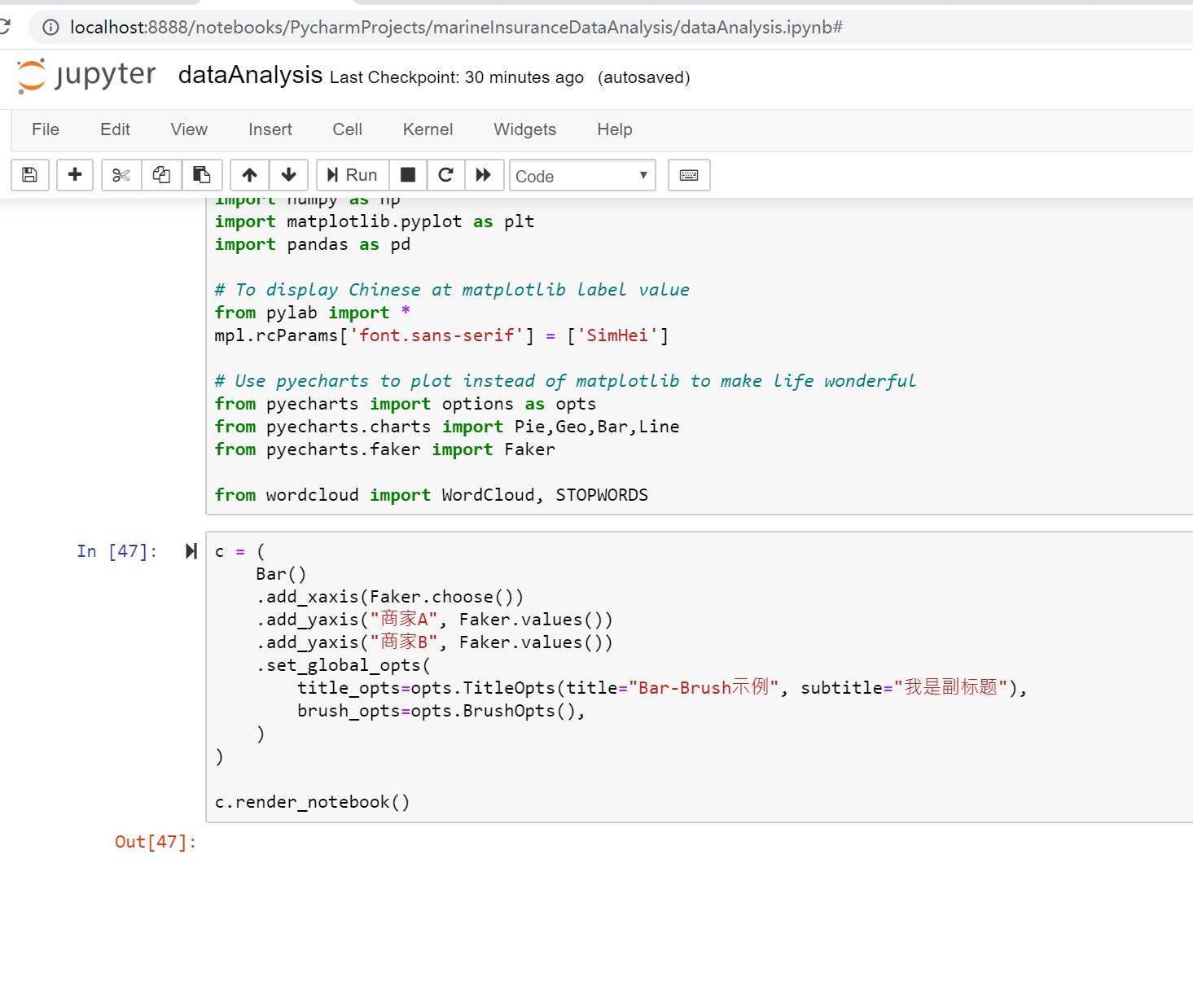Restart the kernel via refresh icon

click(x=445, y=175)
